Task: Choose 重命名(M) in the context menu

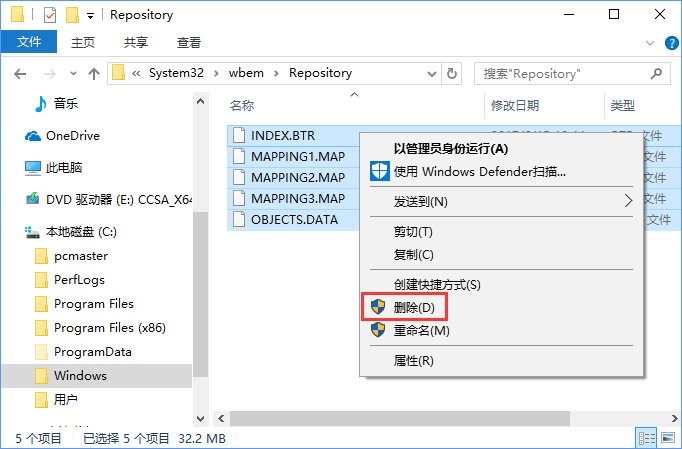Action: point(421,330)
